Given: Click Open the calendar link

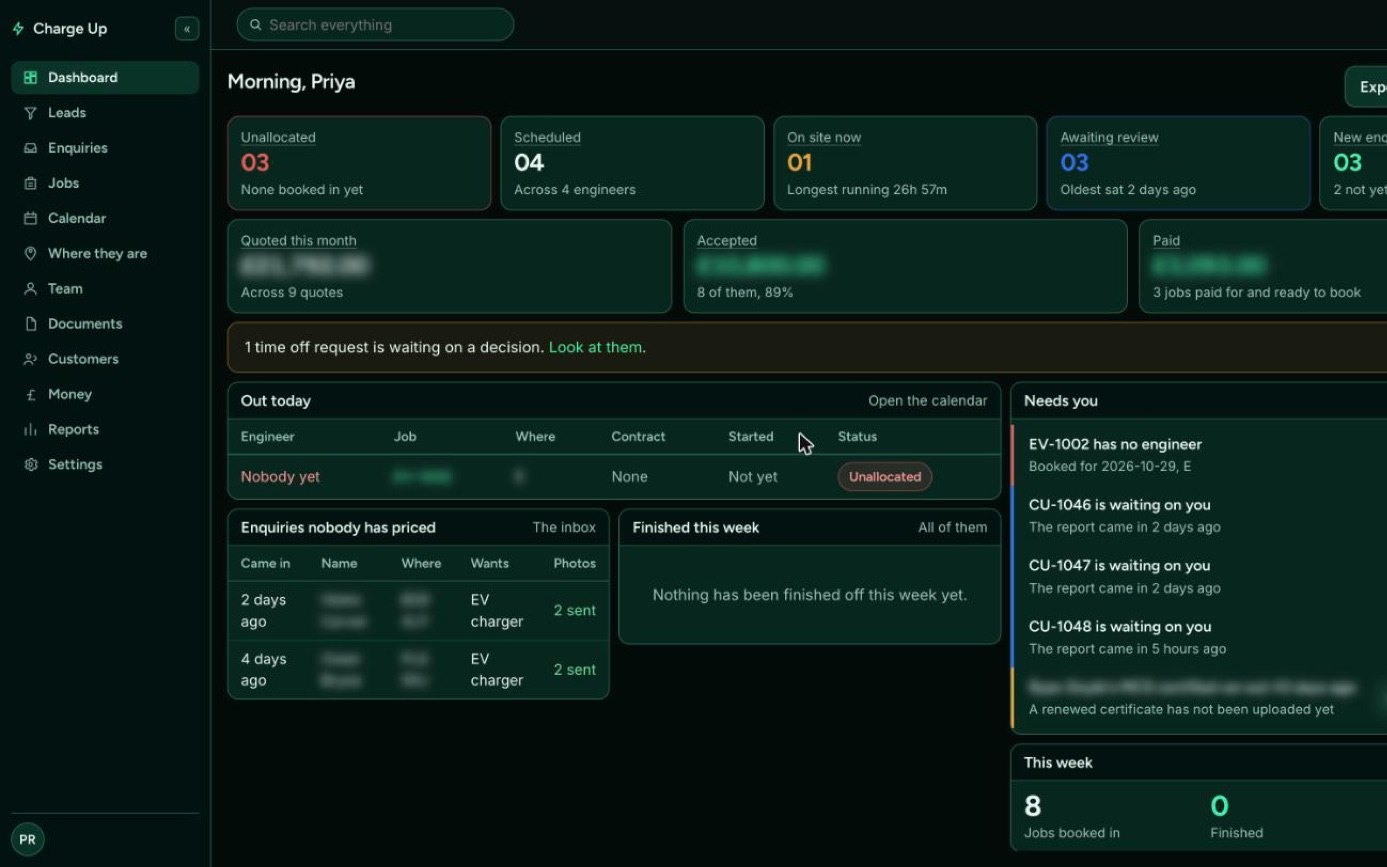Looking at the screenshot, I should click(927, 401).
